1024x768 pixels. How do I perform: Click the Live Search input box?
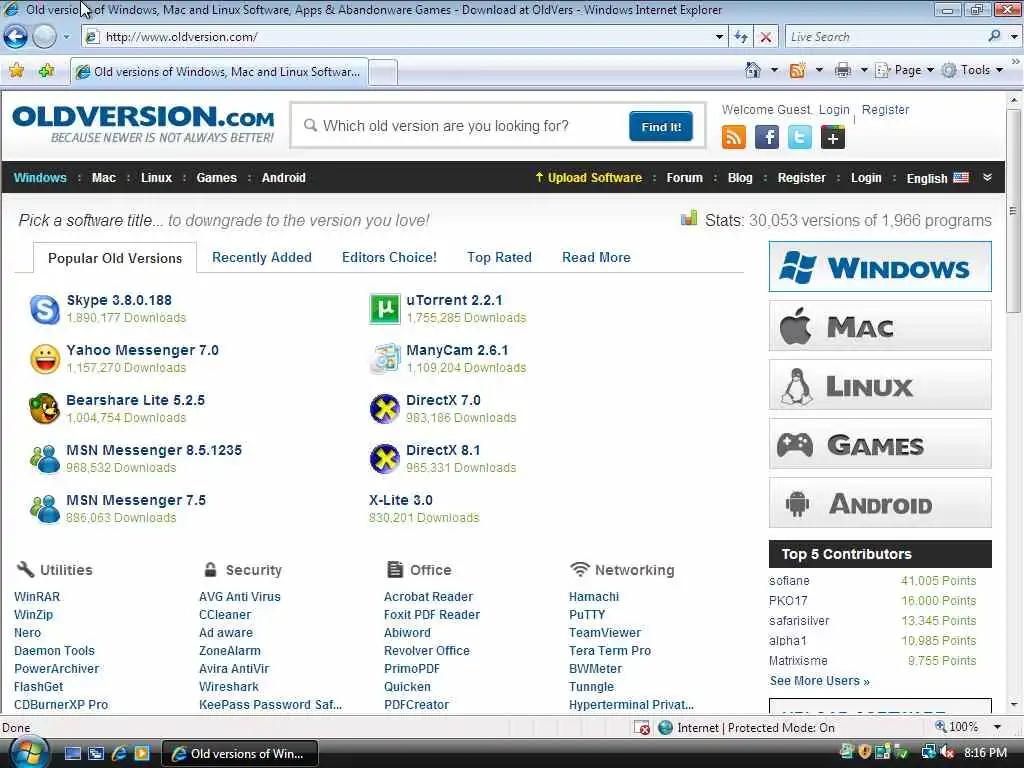(x=885, y=37)
